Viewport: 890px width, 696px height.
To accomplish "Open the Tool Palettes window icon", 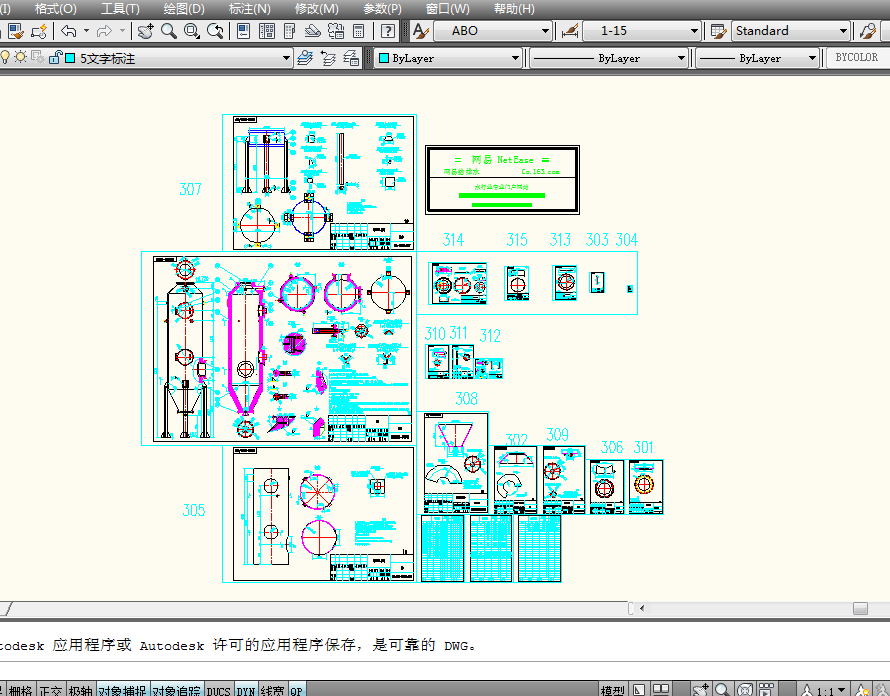I will tap(289, 31).
